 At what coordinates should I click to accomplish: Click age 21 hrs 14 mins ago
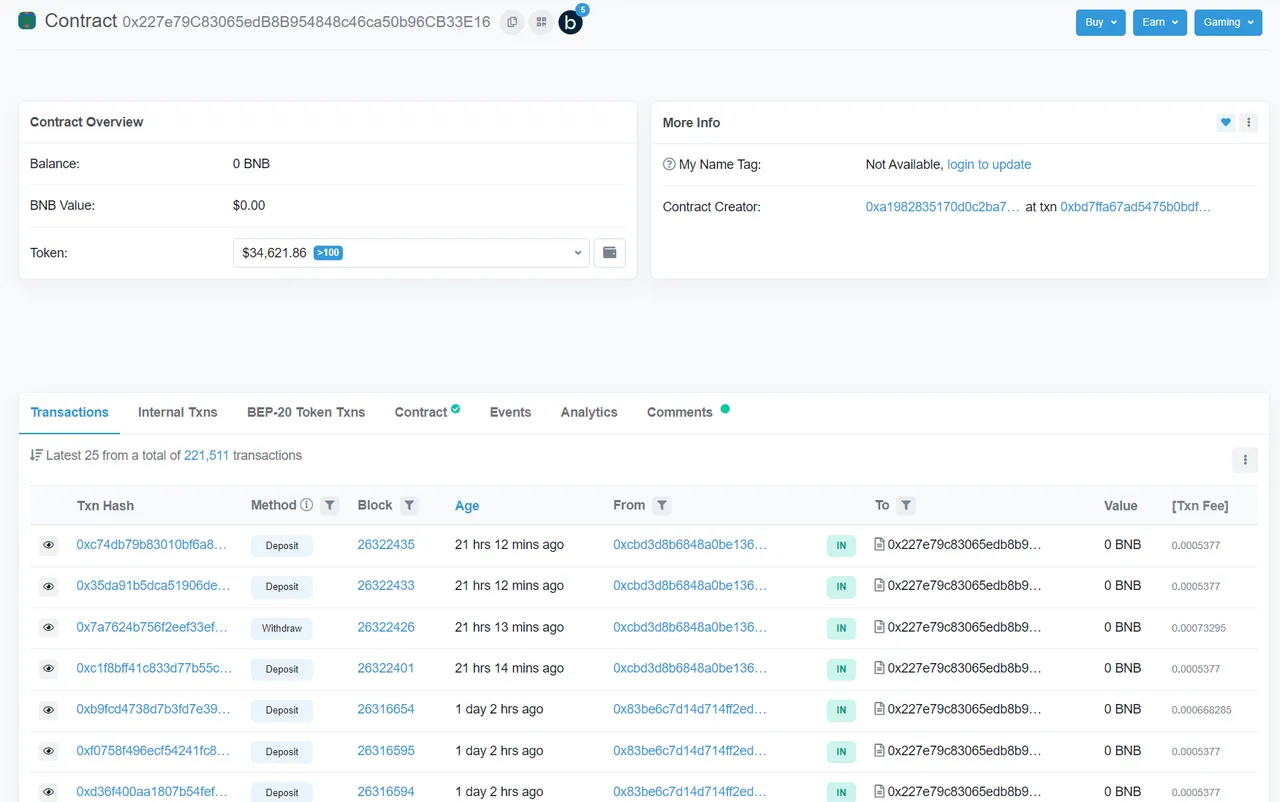click(509, 668)
